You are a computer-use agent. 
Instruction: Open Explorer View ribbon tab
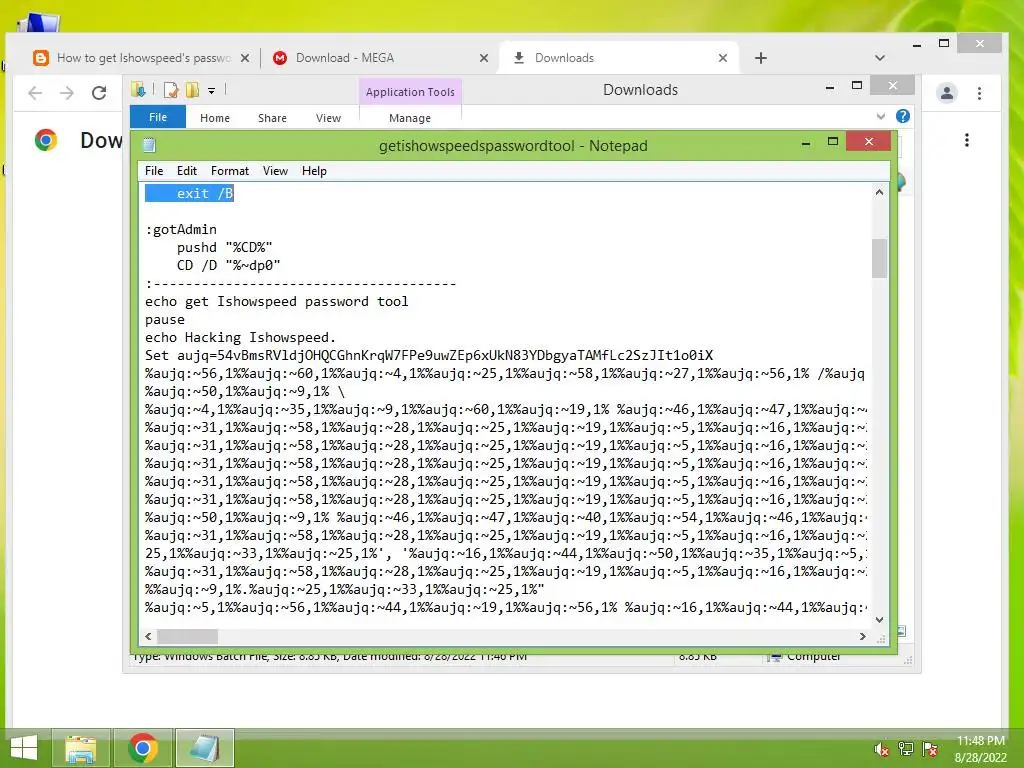(x=328, y=118)
